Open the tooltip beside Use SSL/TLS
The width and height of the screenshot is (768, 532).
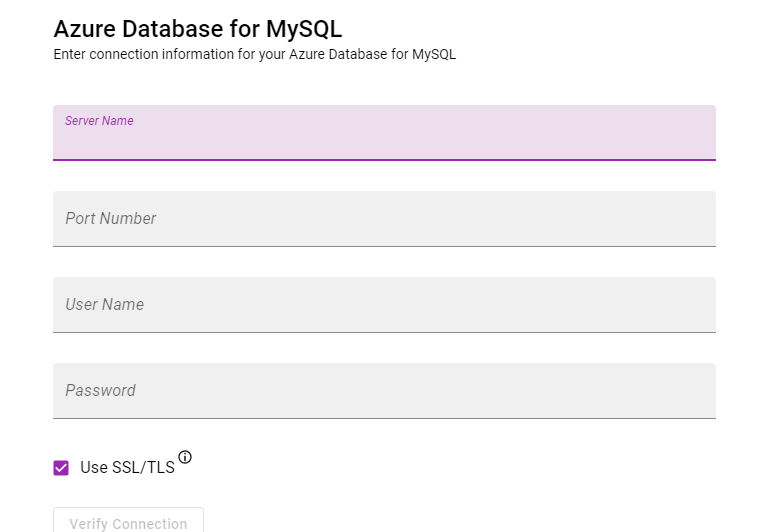185,457
